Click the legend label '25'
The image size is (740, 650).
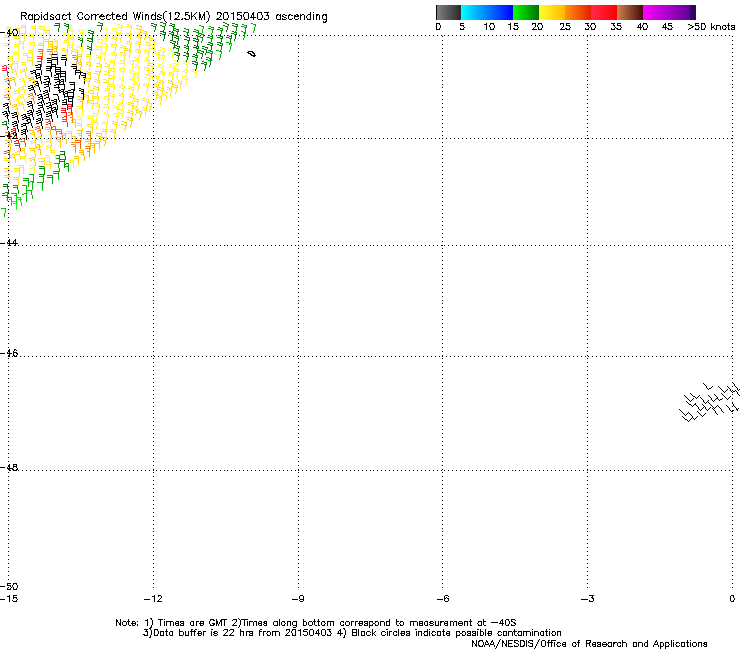pyautogui.click(x=564, y=27)
